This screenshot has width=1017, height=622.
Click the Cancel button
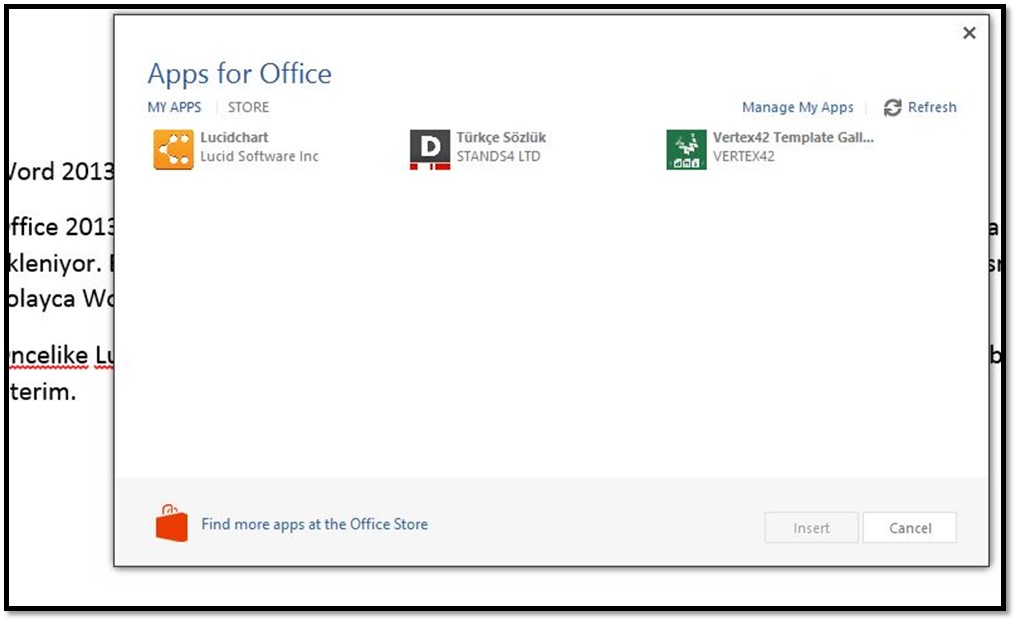click(x=910, y=528)
